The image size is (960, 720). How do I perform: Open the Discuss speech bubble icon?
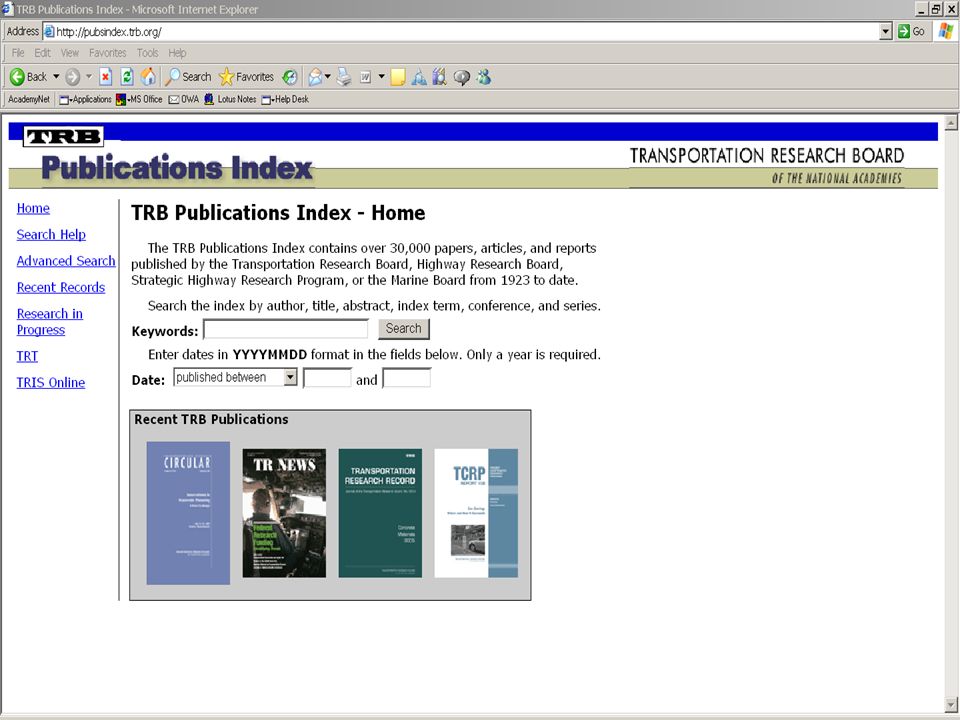(462, 77)
